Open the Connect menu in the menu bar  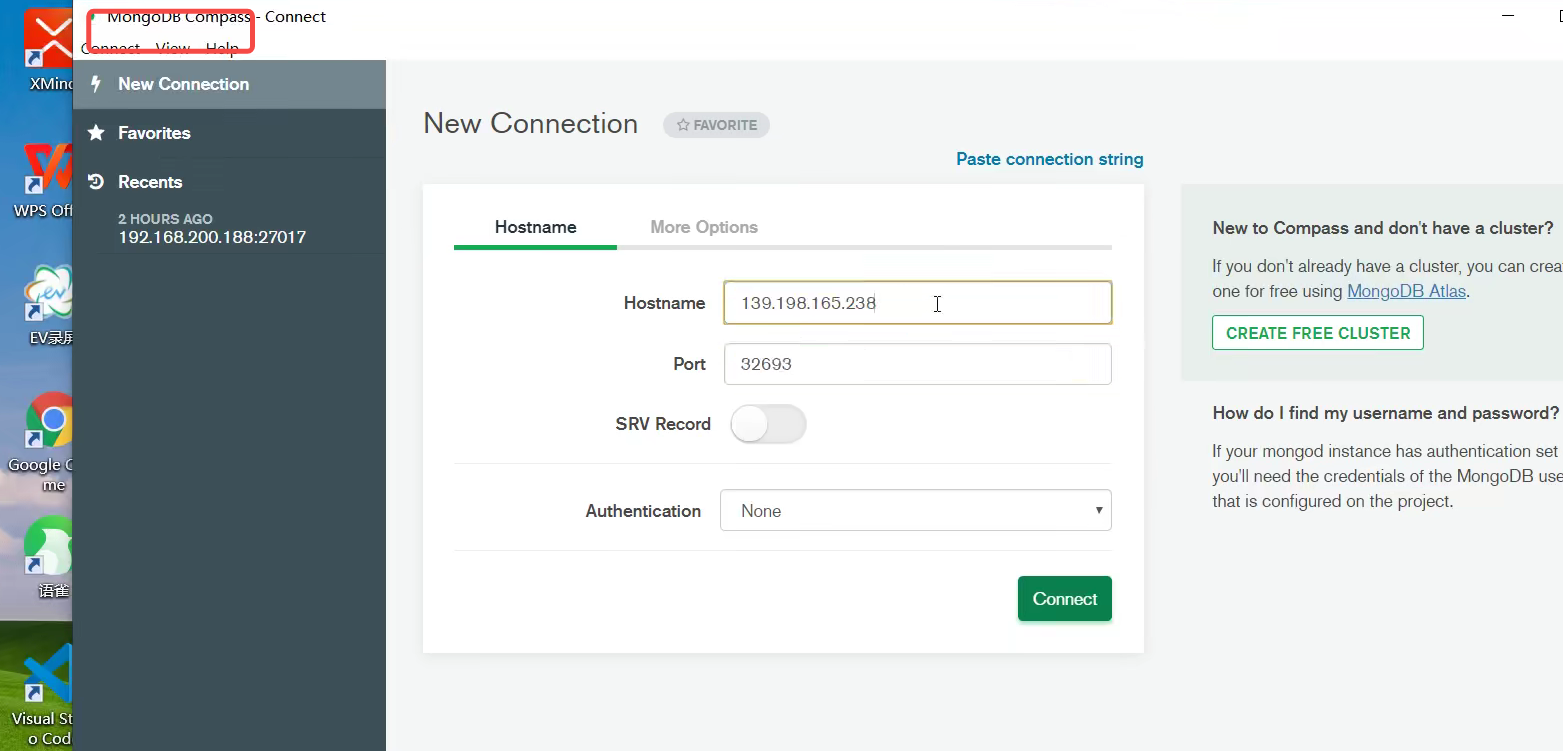click(111, 48)
